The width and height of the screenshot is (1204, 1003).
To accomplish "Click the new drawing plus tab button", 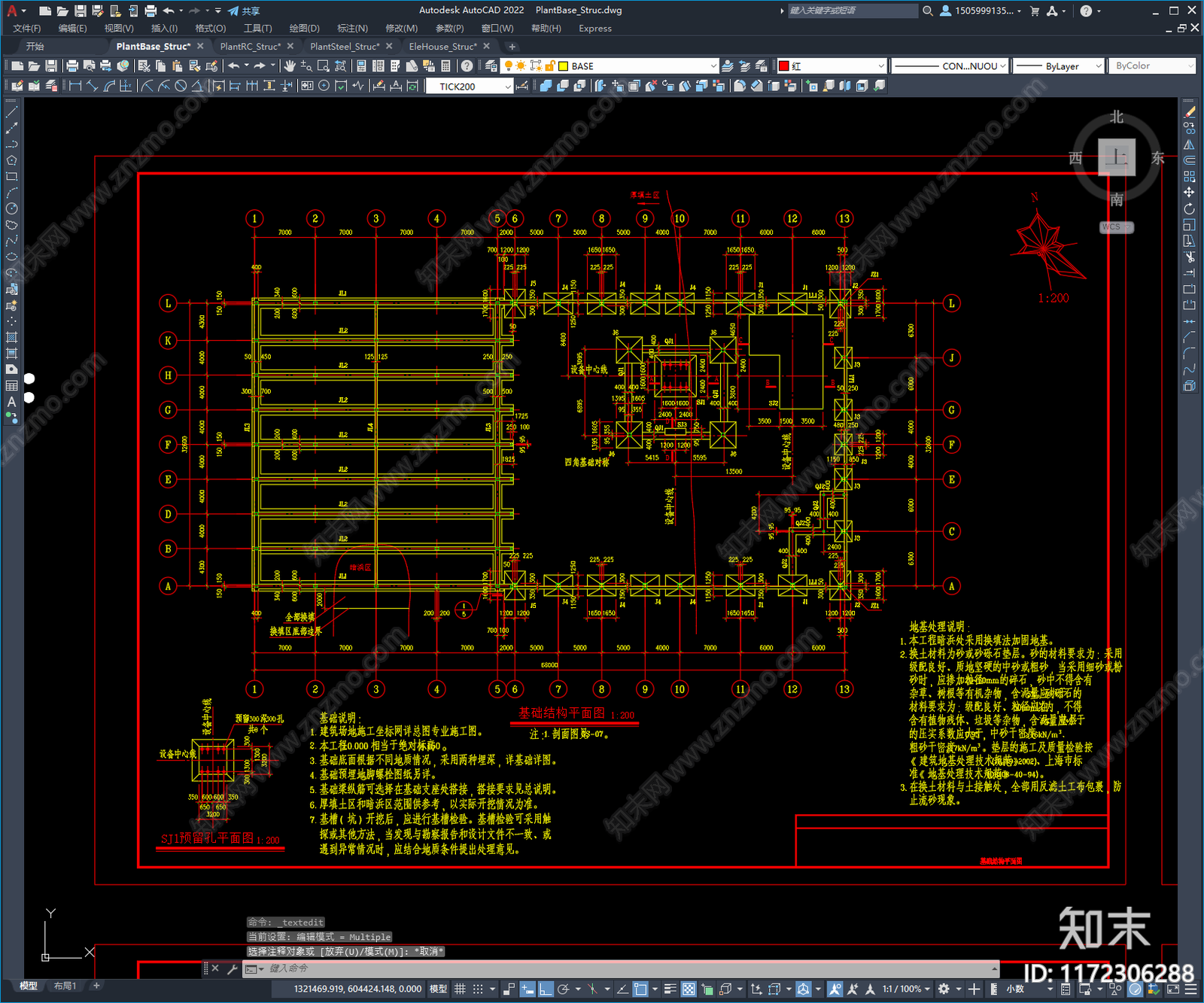I will (x=512, y=47).
